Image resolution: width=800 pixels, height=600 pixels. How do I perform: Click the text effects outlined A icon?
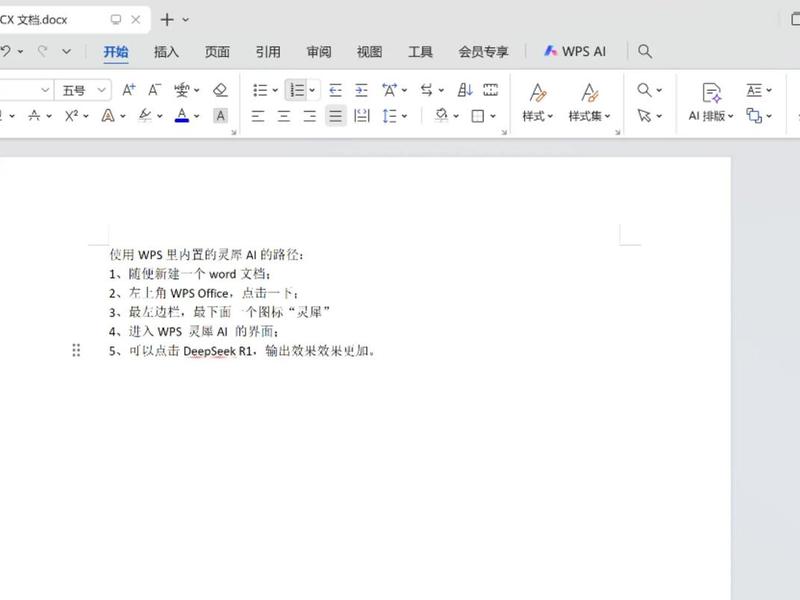[x=108, y=116]
